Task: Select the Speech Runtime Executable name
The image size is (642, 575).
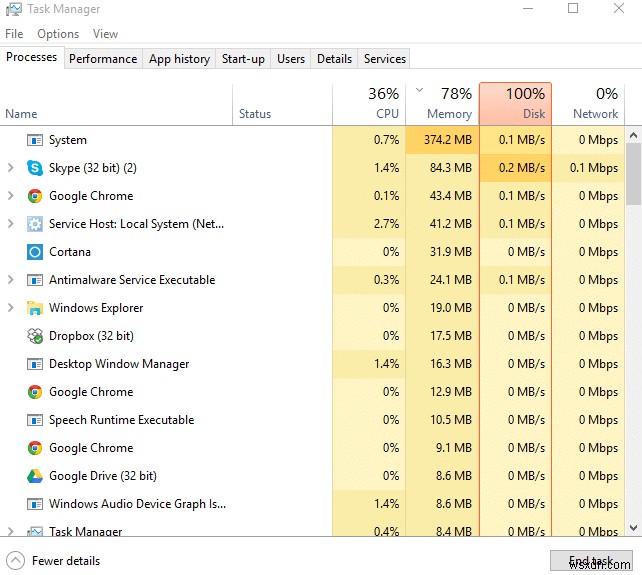Action: point(122,420)
